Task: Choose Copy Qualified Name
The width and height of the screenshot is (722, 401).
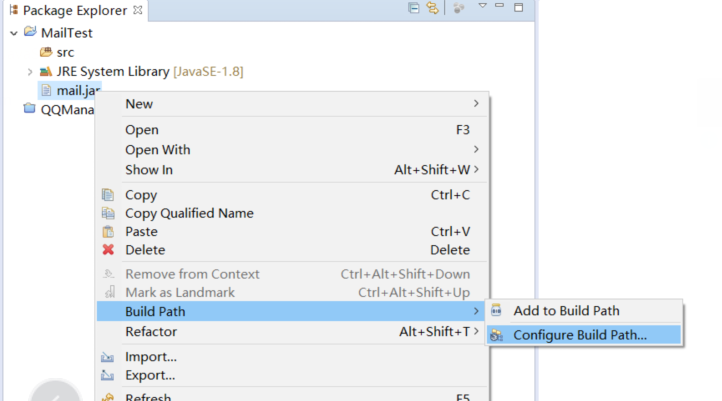Action: pos(293,214)
